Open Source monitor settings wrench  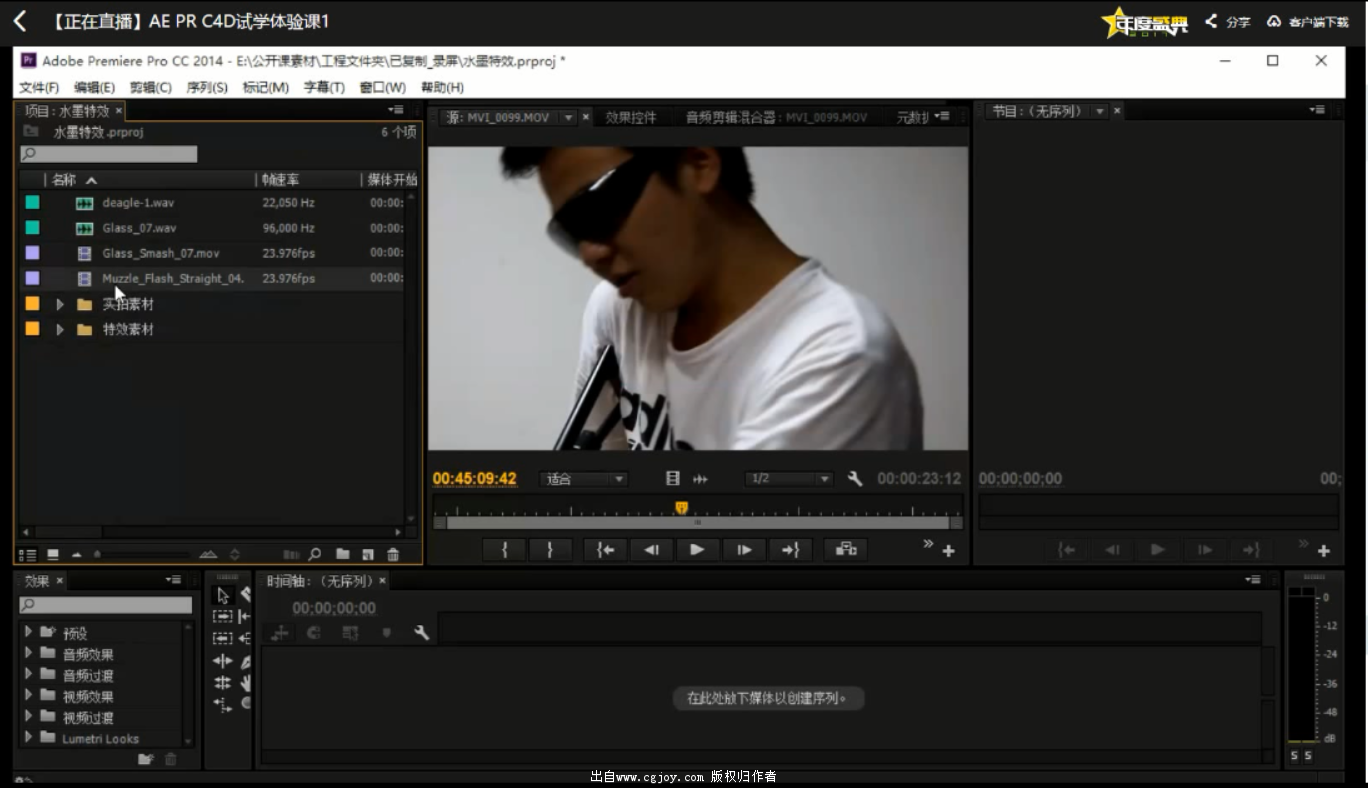click(x=855, y=479)
